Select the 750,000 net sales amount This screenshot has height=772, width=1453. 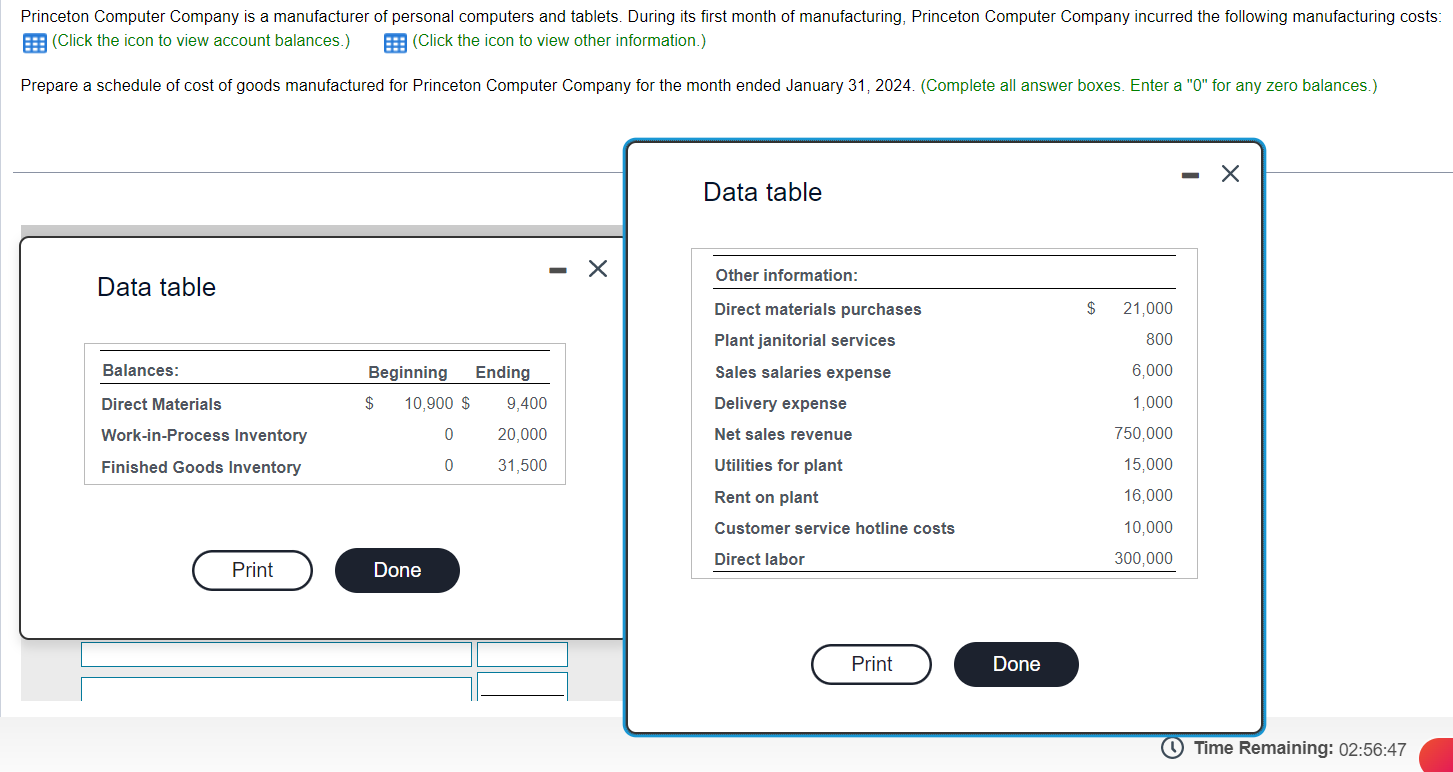(1144, 434)
